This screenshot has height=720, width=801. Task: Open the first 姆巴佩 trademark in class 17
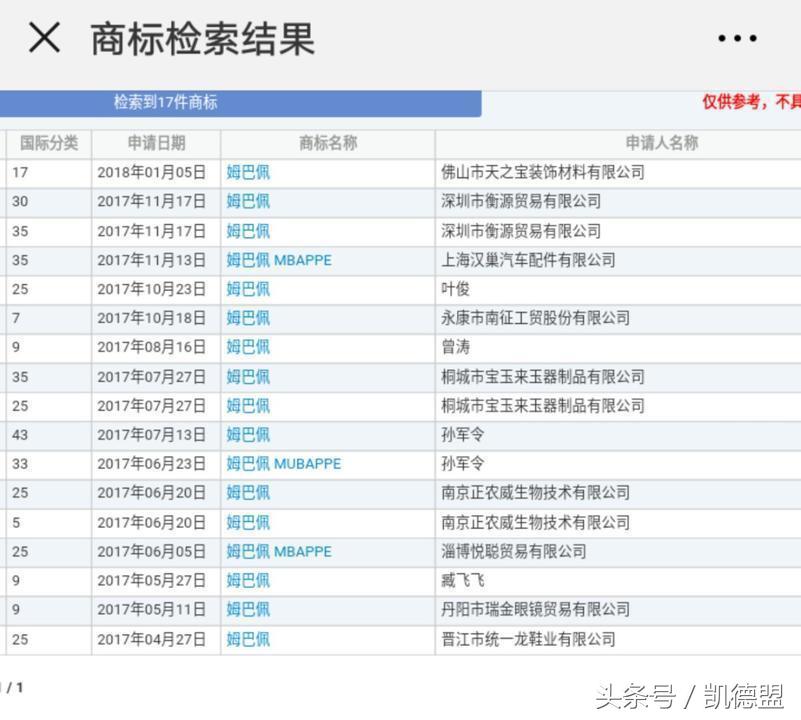pyautogui.click(x=248, y=172)
